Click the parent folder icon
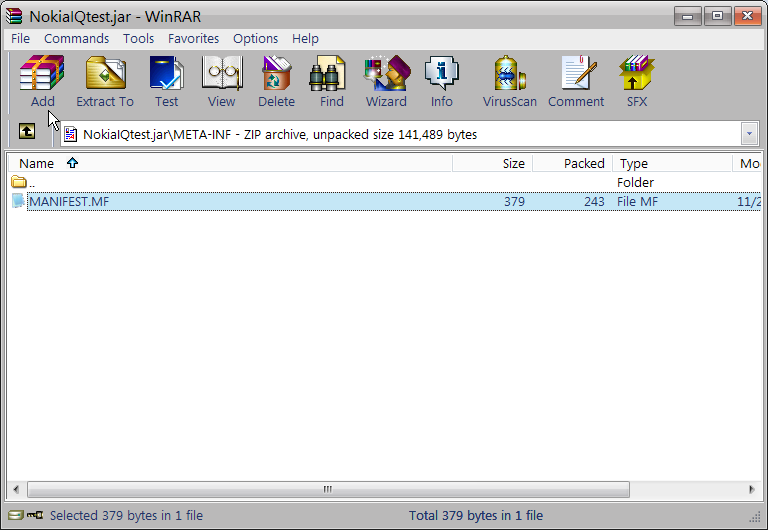This screenshot has width=768, height=530. (19, 182)
